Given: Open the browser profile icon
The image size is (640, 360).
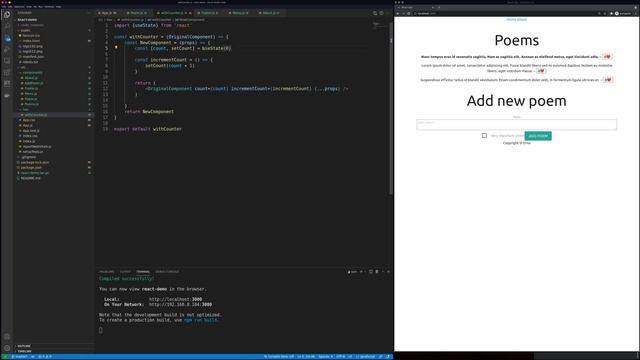Looking at the screenshot, I should point(617,13).
